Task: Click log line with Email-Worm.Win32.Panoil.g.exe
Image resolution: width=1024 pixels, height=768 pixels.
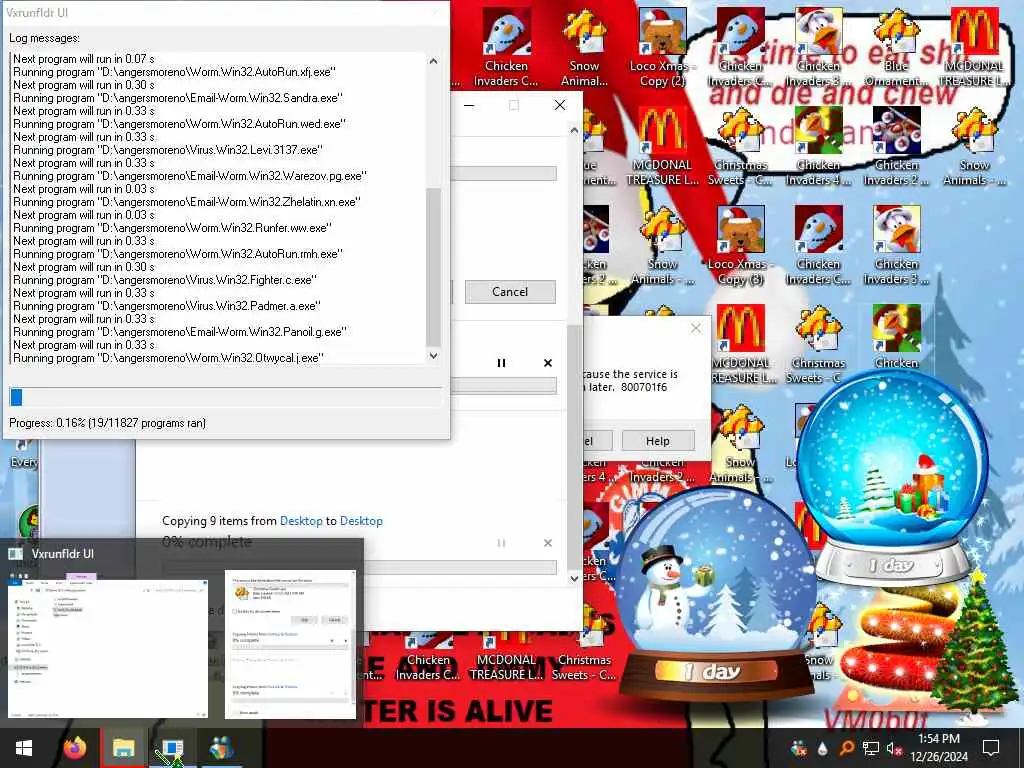Action: tap(180, 332)
